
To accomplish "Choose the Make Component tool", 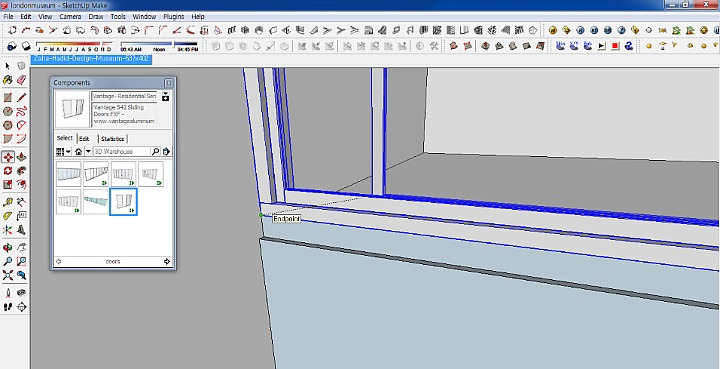I will pos(21,67).
